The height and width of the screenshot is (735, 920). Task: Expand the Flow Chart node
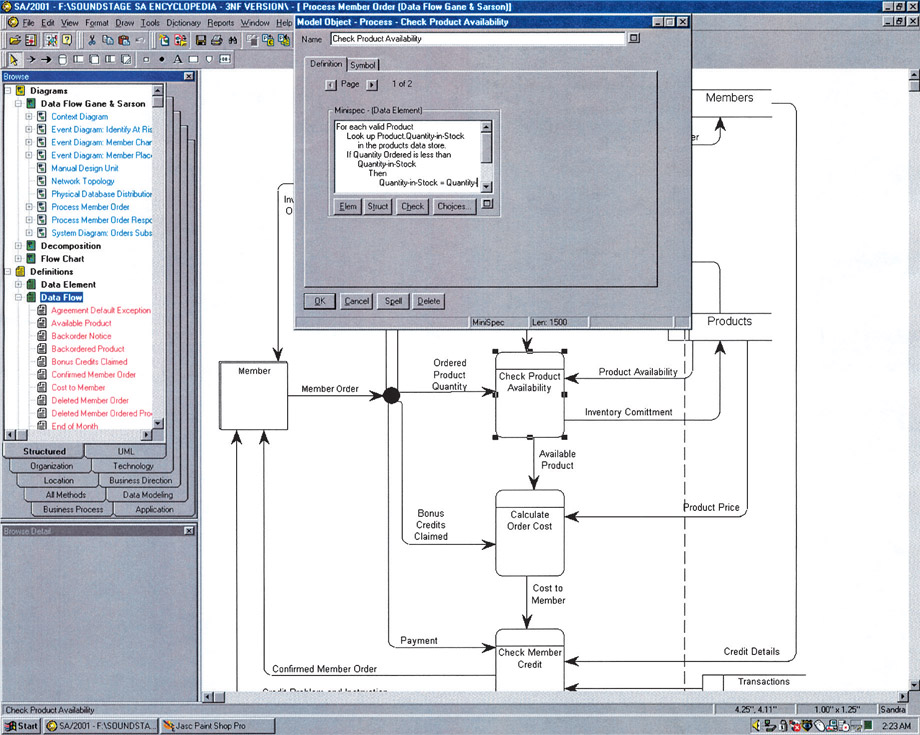[18, 258]
